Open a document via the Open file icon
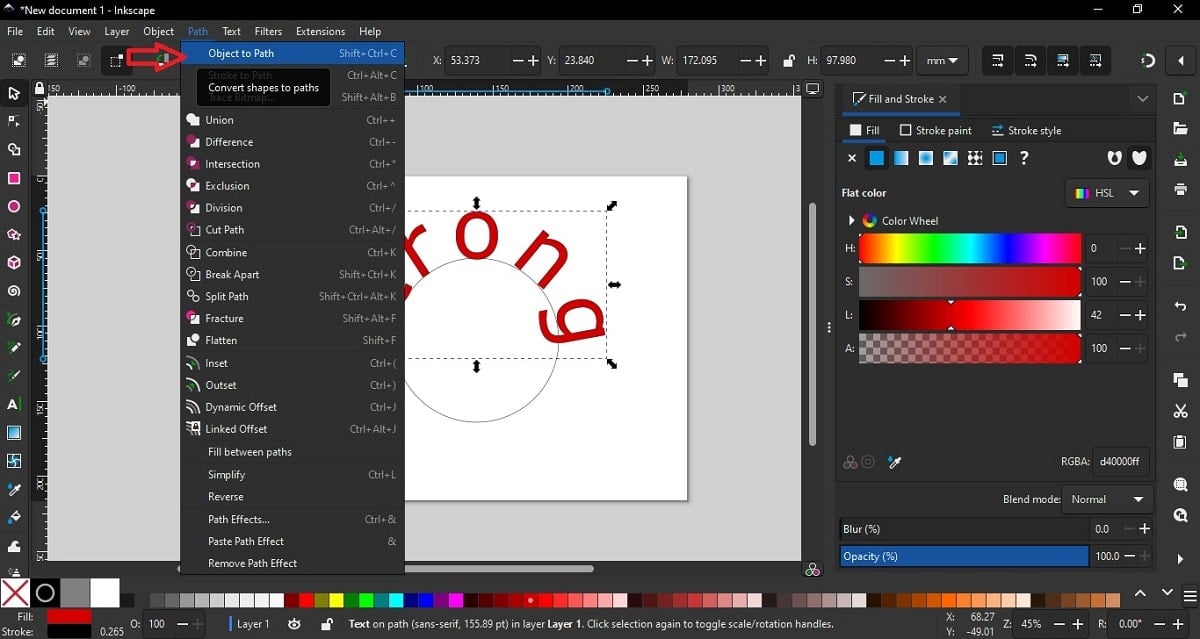The width and height of the screenshot is (1200, 639). (1181, 127)
